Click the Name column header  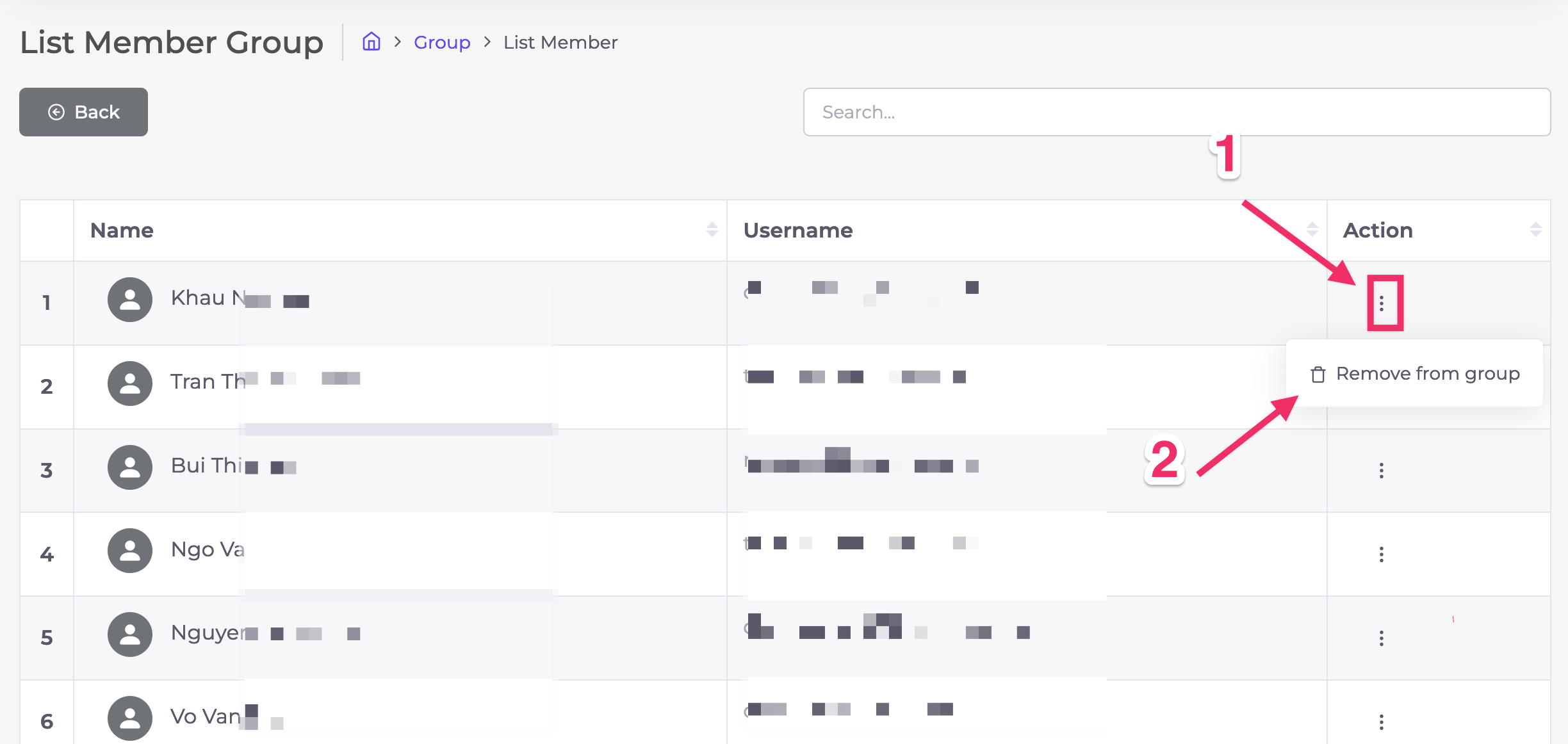122,230
